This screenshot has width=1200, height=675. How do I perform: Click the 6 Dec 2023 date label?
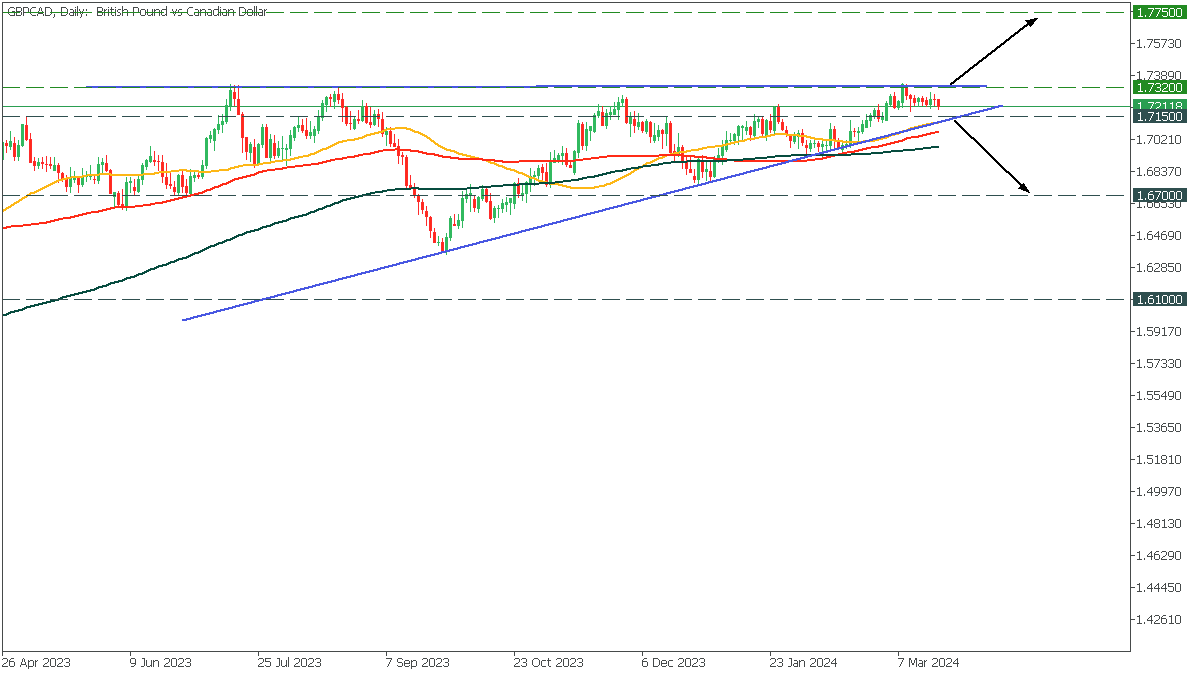[x=673, y=662]
